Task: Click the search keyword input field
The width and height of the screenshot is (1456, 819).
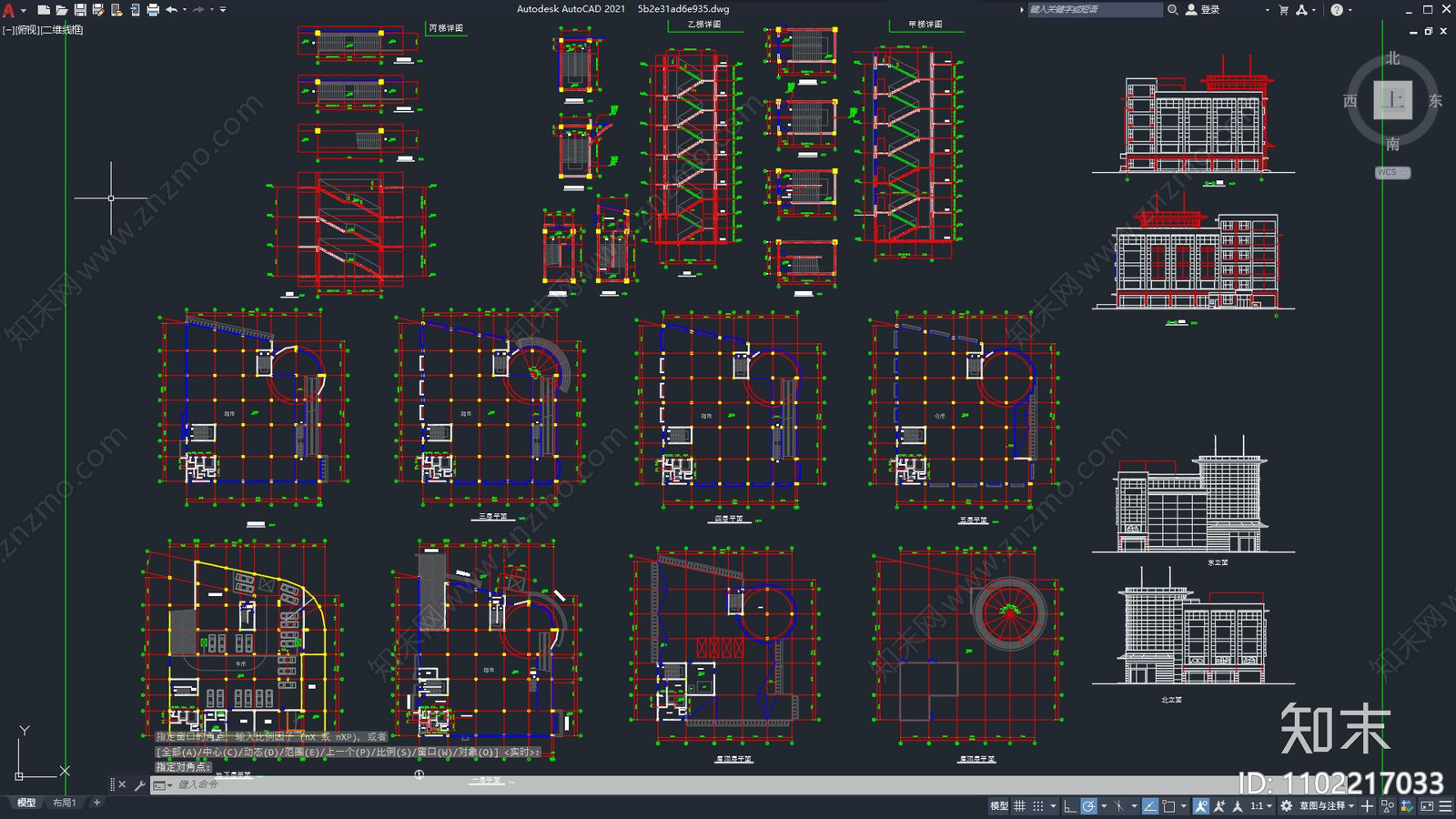Action: [1095, 9]
